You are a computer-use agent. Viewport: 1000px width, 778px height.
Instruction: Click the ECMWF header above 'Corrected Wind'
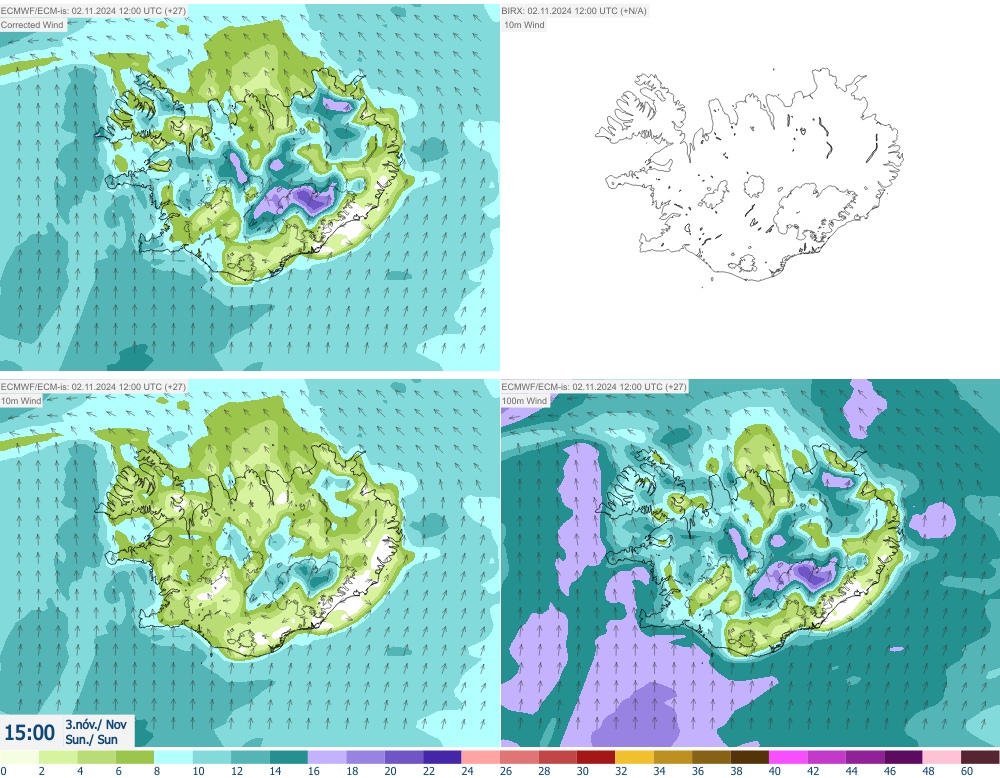(93, 11)
